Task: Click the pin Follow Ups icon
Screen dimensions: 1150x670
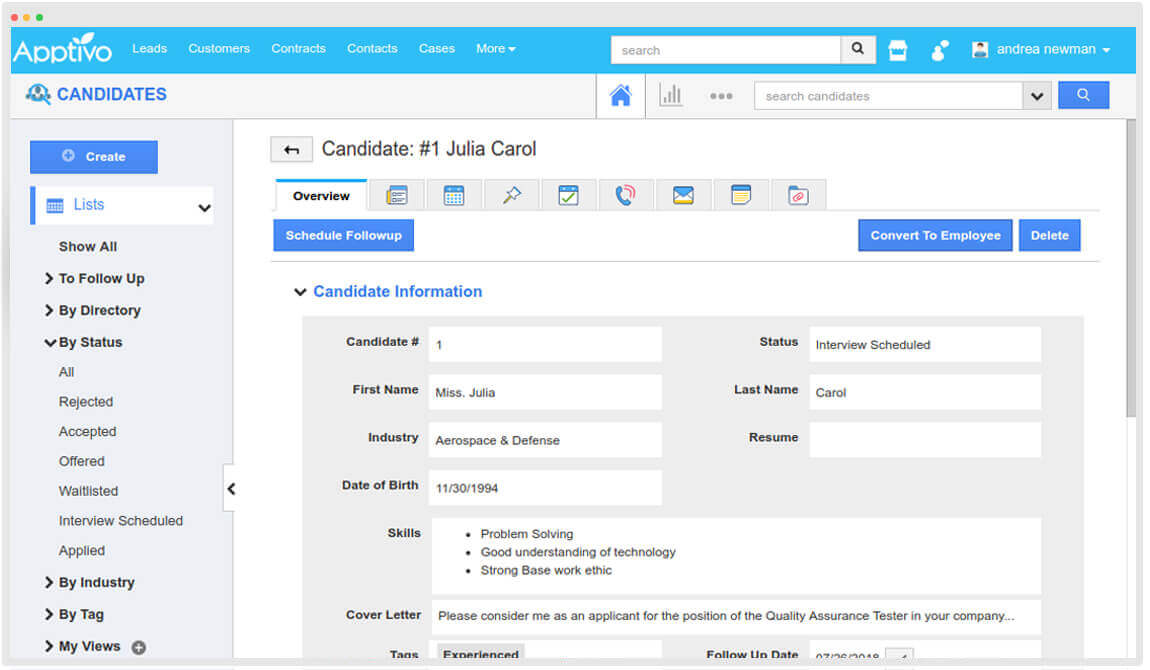Action: tap(511, 195)
